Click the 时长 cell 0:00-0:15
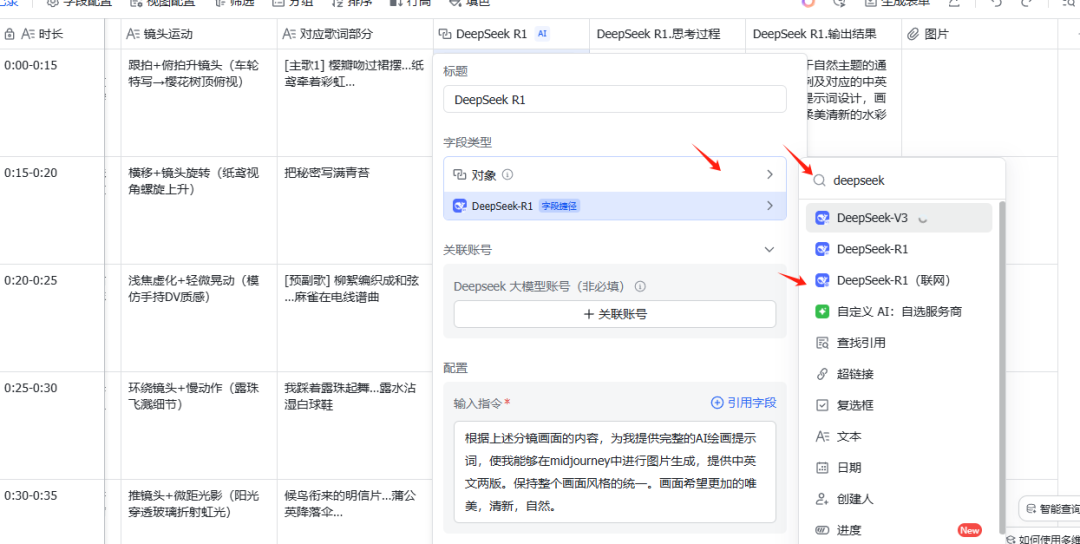The width and height of the screenshot is (1080, 544). coord(52,103)
